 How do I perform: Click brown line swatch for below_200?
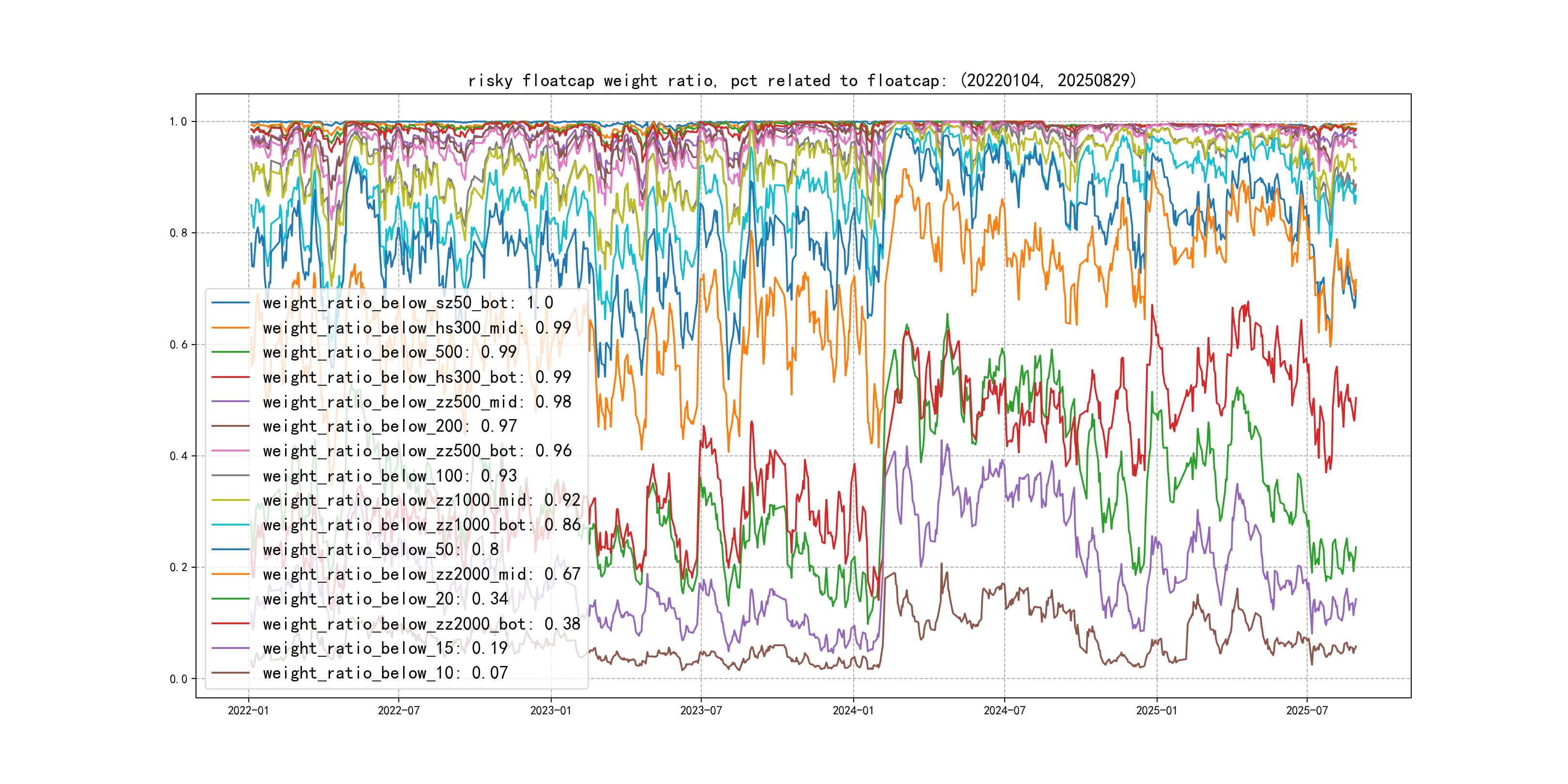[230, 426]
